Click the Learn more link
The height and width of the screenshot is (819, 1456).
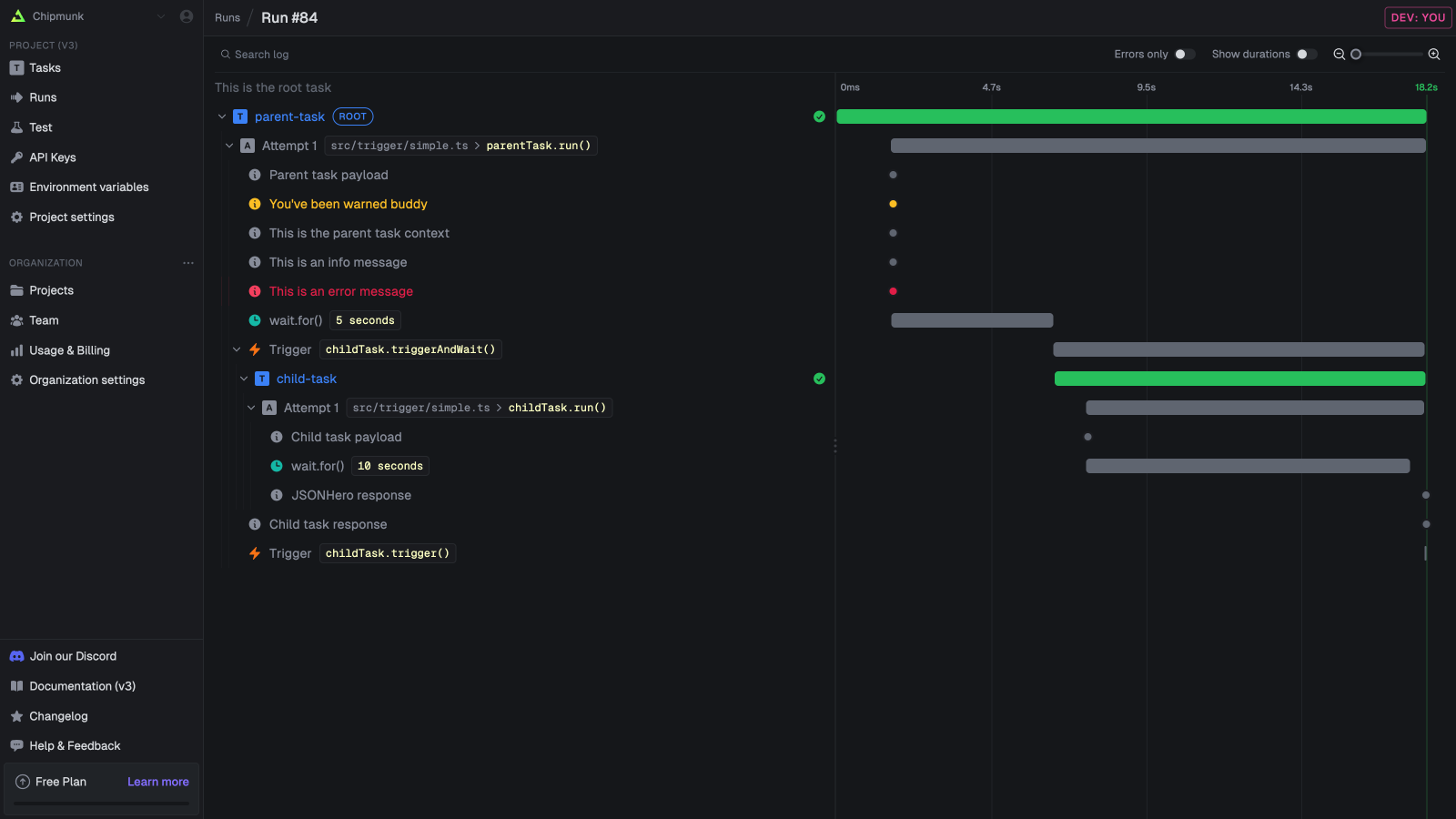[157, 782]
